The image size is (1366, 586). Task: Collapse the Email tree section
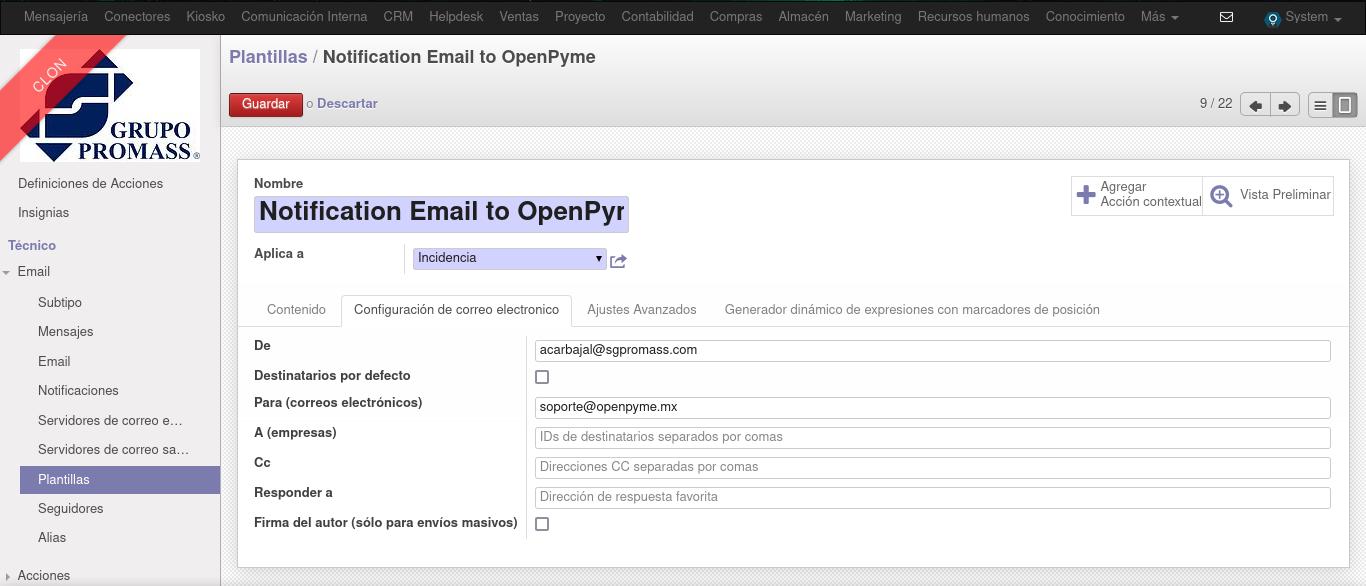coord(7,272)
